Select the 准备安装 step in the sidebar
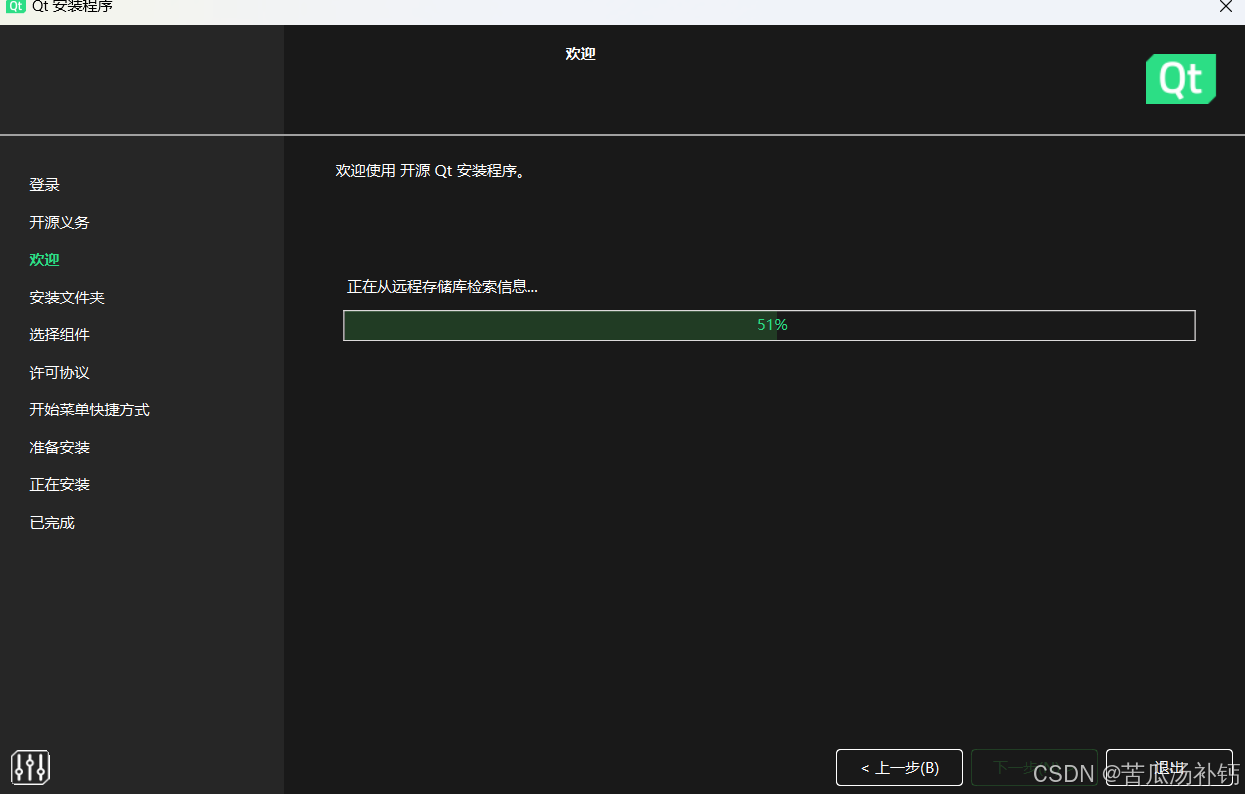This screenshot has width=1245, height=794. [x=60, y=447]
